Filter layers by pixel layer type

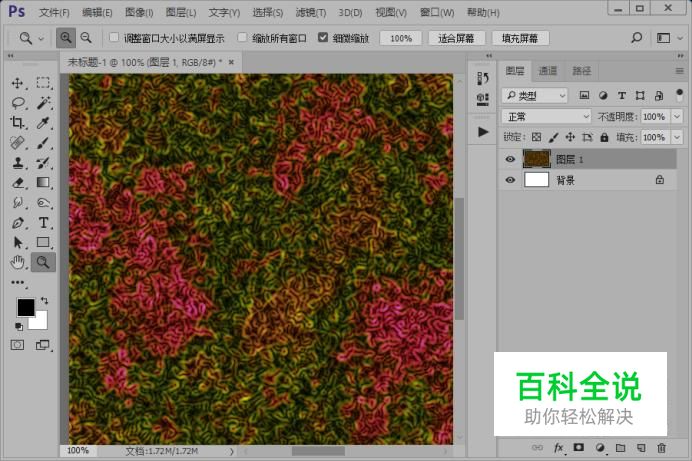tap(584, 95)
